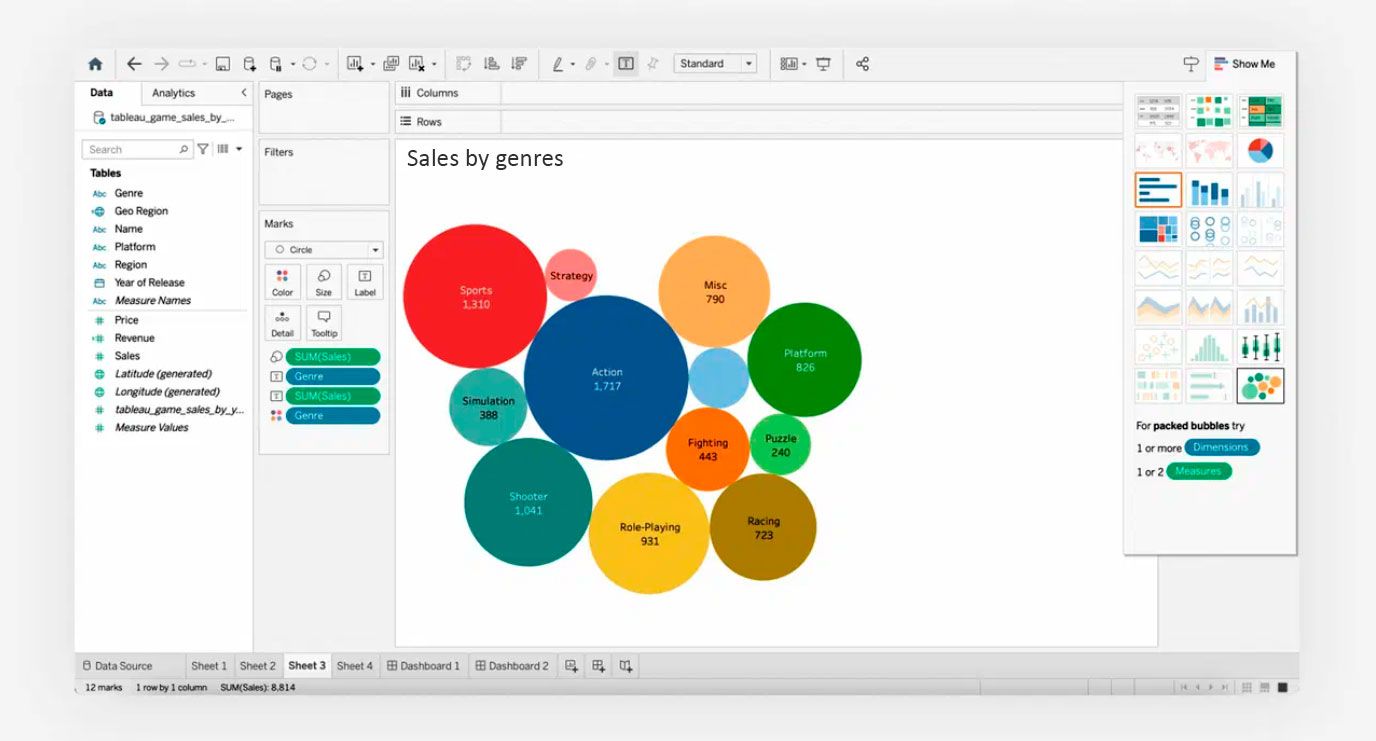Open Size in the Marks card
The height and width of the screenshot is (741, 1376).
coord(324,282)
